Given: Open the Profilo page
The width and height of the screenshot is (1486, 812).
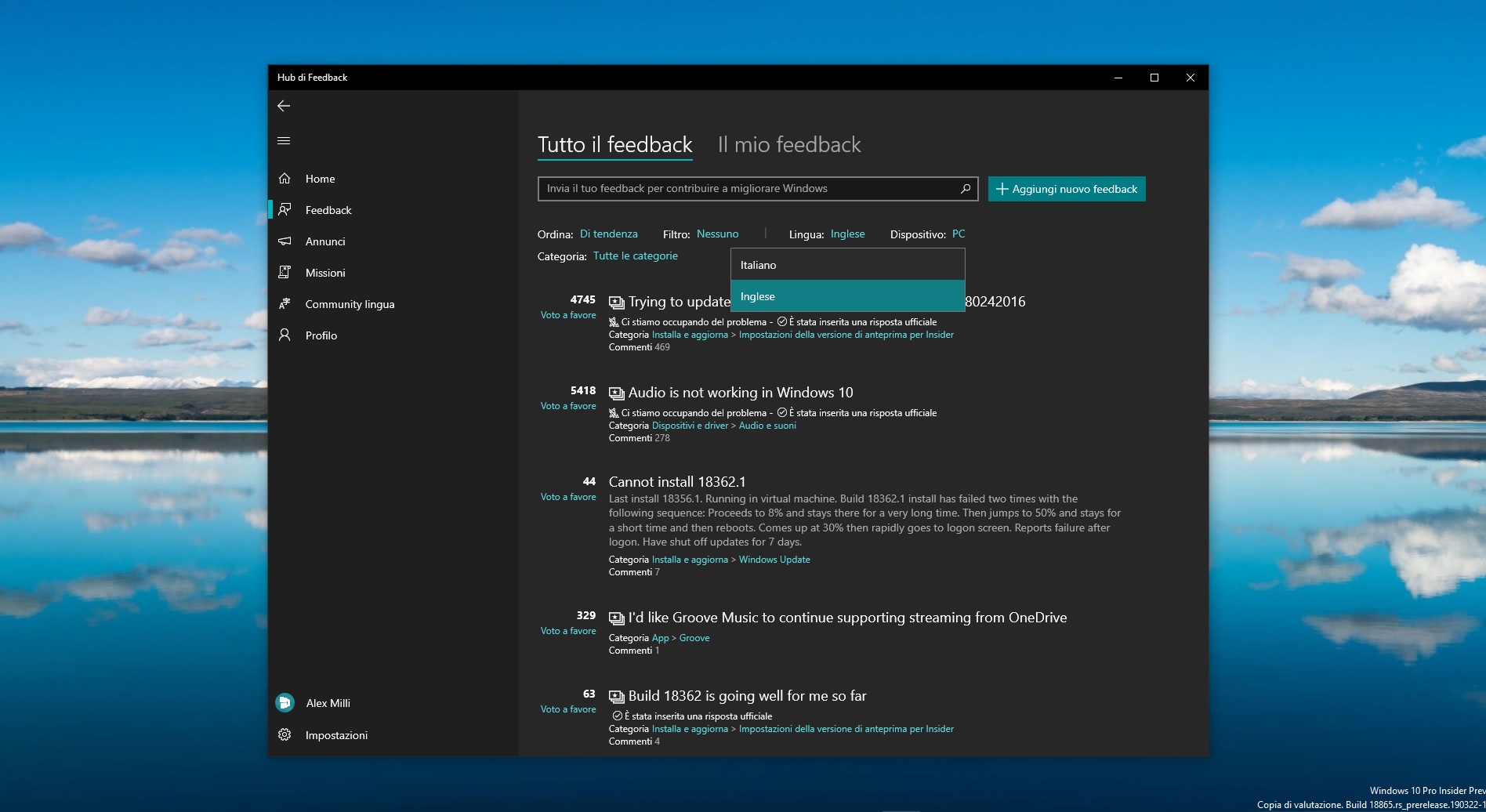Looking at the screenshot, I should point(393,335).
